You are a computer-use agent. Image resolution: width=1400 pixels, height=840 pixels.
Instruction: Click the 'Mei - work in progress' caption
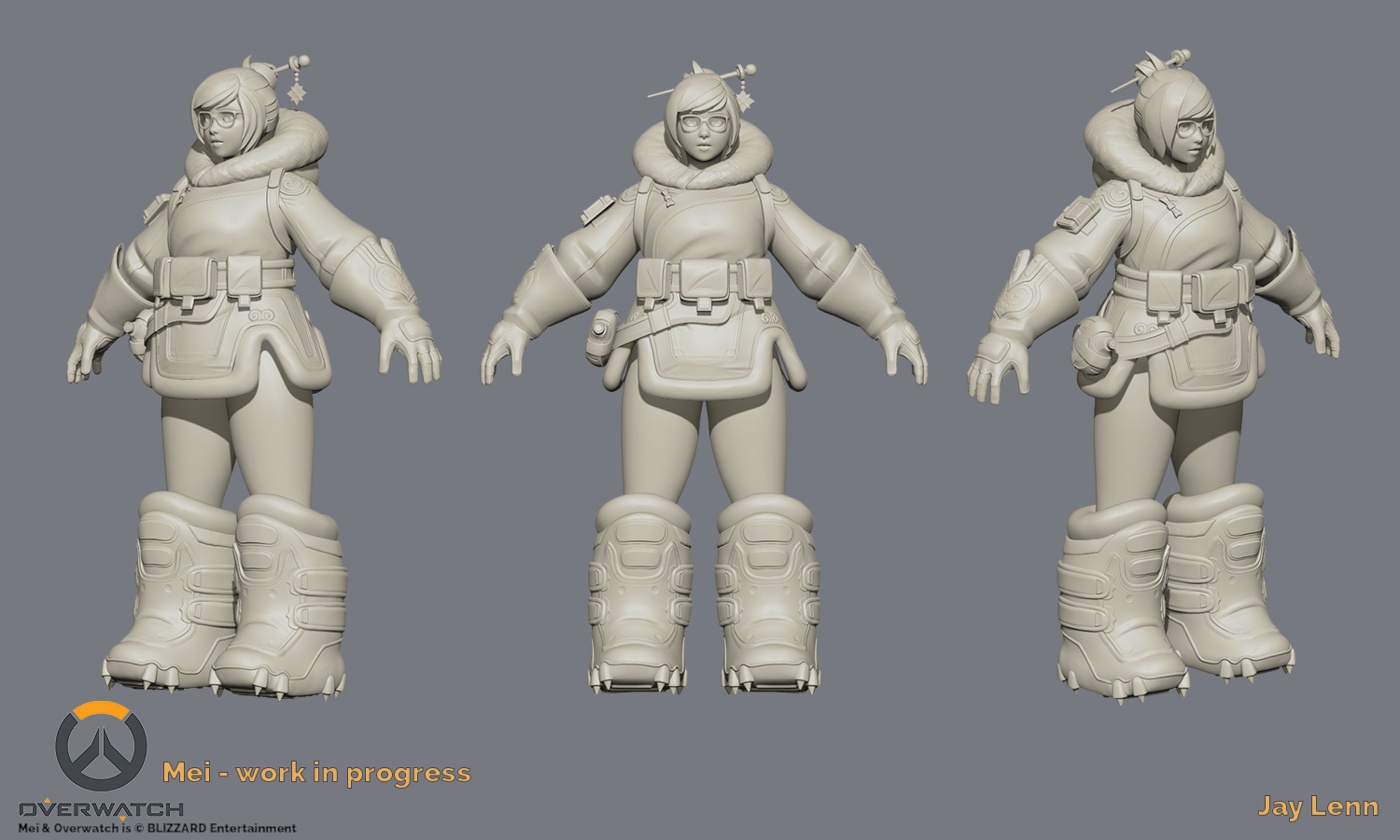316,774
